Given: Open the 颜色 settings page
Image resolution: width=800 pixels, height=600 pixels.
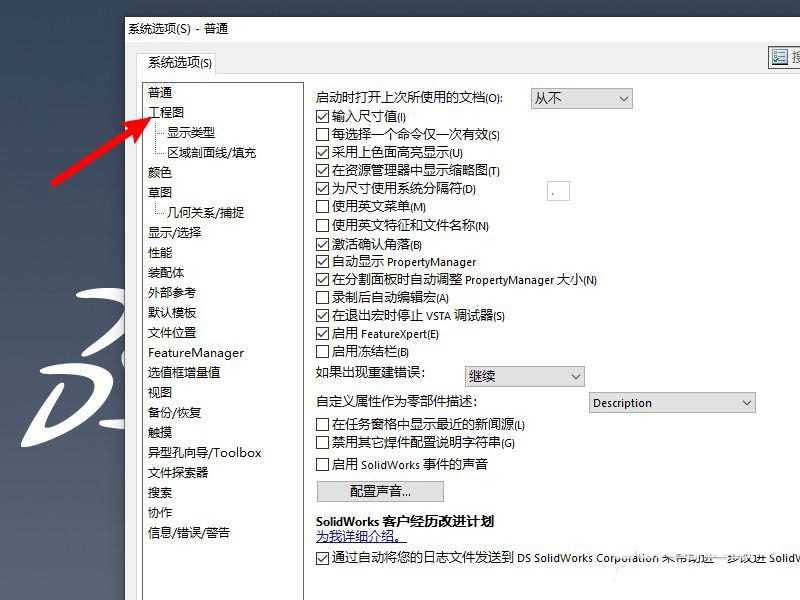Looking at the screenshot, I should (x=158, y=171).
